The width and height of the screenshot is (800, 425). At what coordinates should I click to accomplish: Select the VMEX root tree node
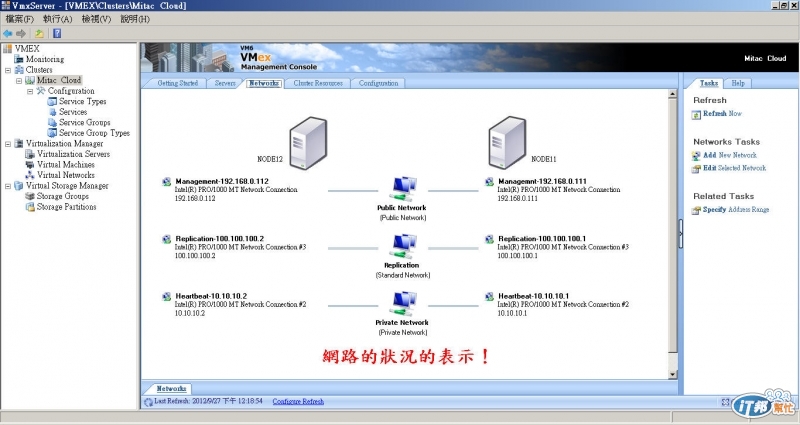[27, 49]
